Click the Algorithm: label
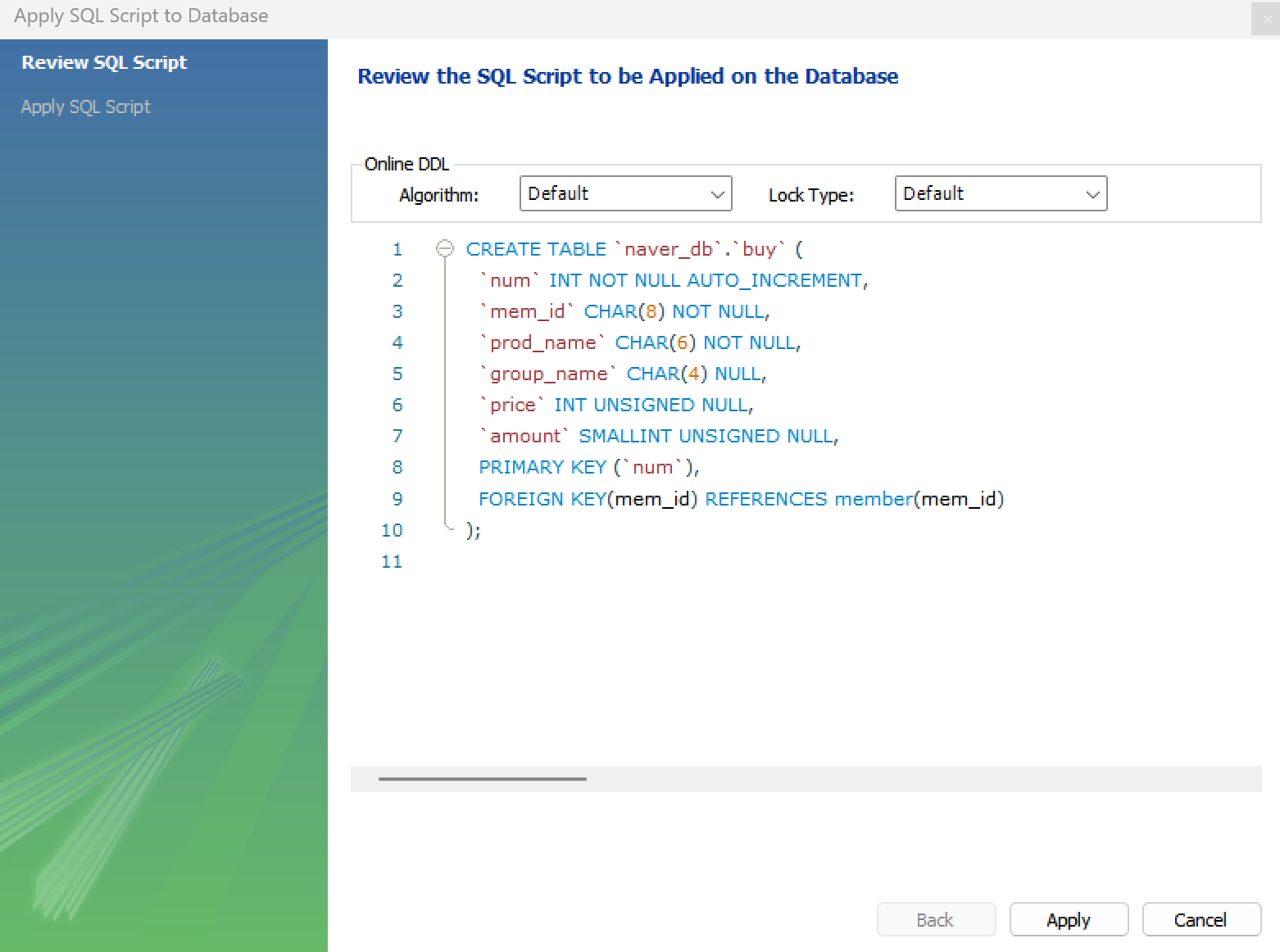This screenshot has width=1280, height=952. [438, 195]
